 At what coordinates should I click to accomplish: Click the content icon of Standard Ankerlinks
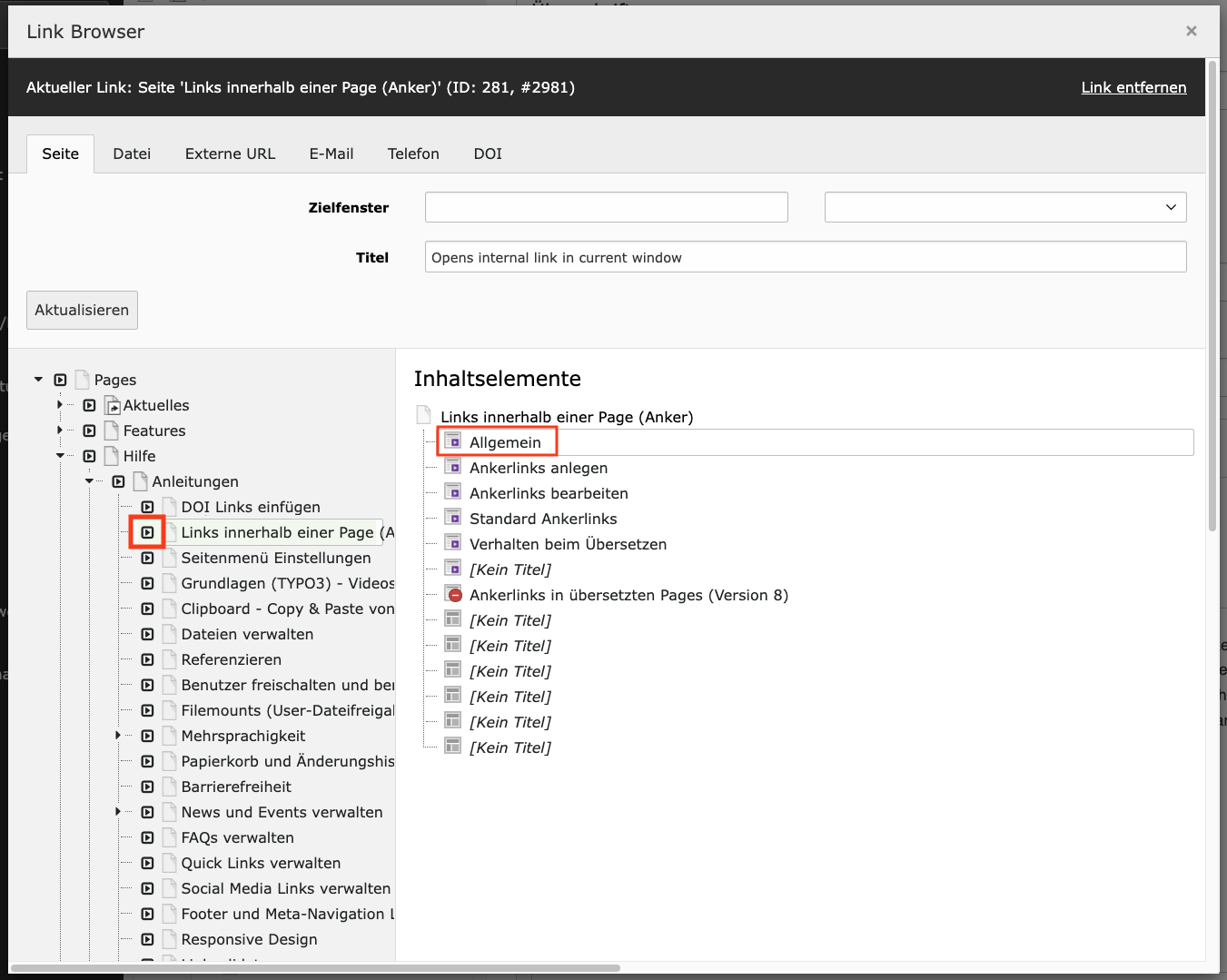(x=452, y=517)
